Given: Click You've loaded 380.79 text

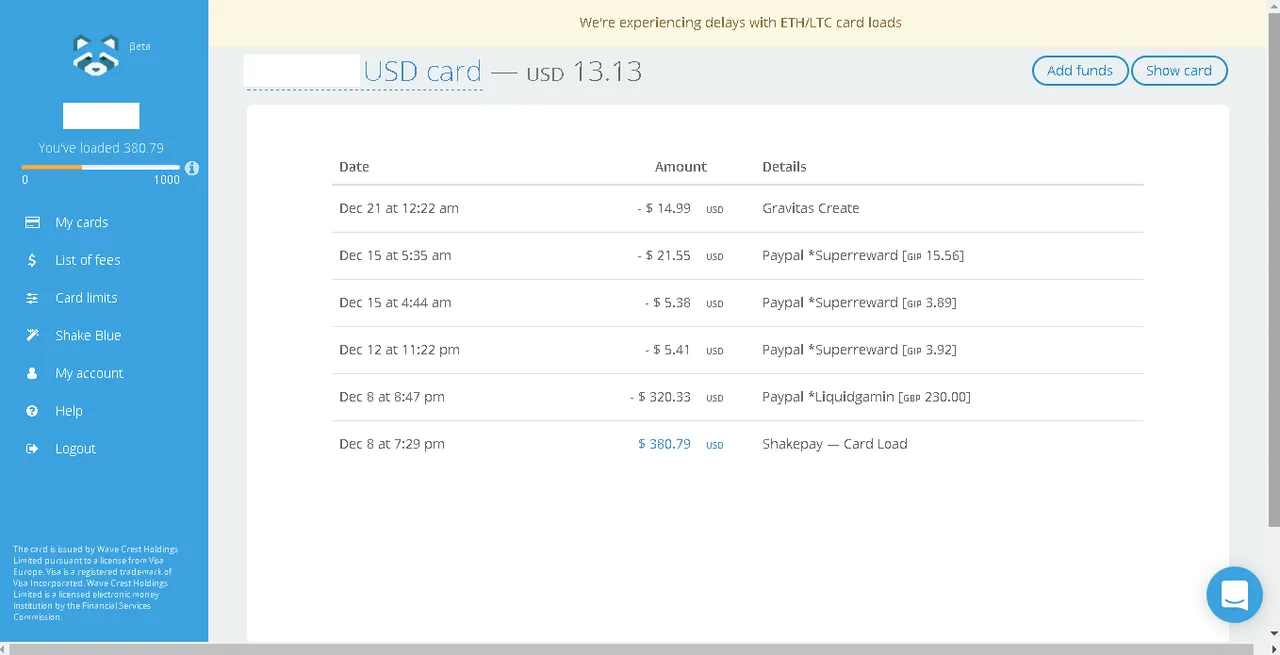Looking at the screenshot, I should click(101, 147).
